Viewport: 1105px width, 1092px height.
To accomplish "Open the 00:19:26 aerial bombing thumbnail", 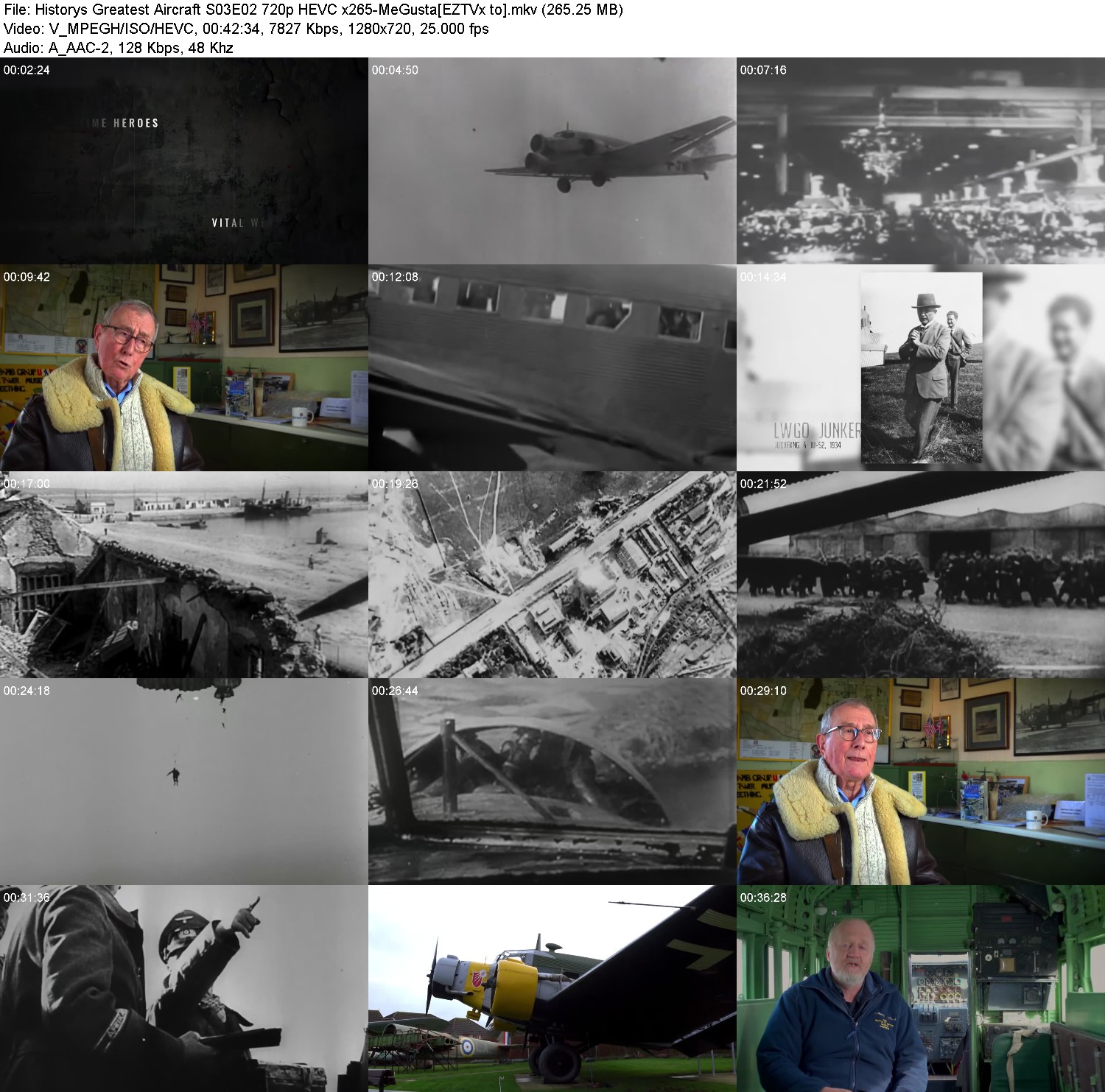I will (x=552, y=575).
